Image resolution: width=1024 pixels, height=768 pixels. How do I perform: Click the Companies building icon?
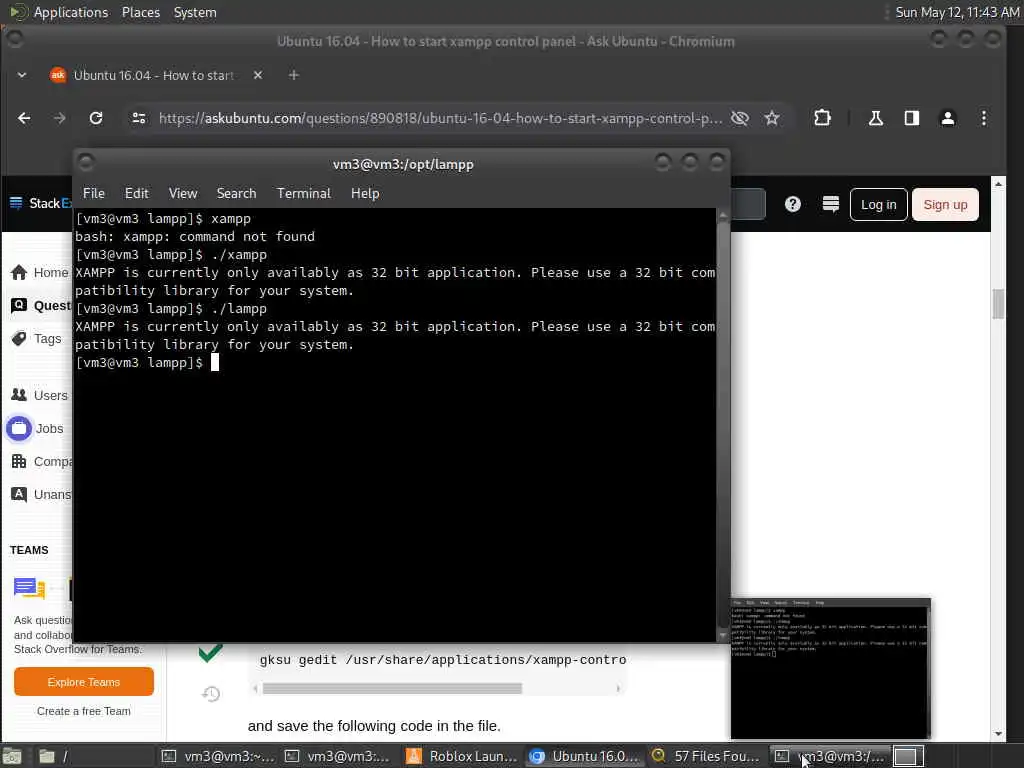(x=19, y=461)
